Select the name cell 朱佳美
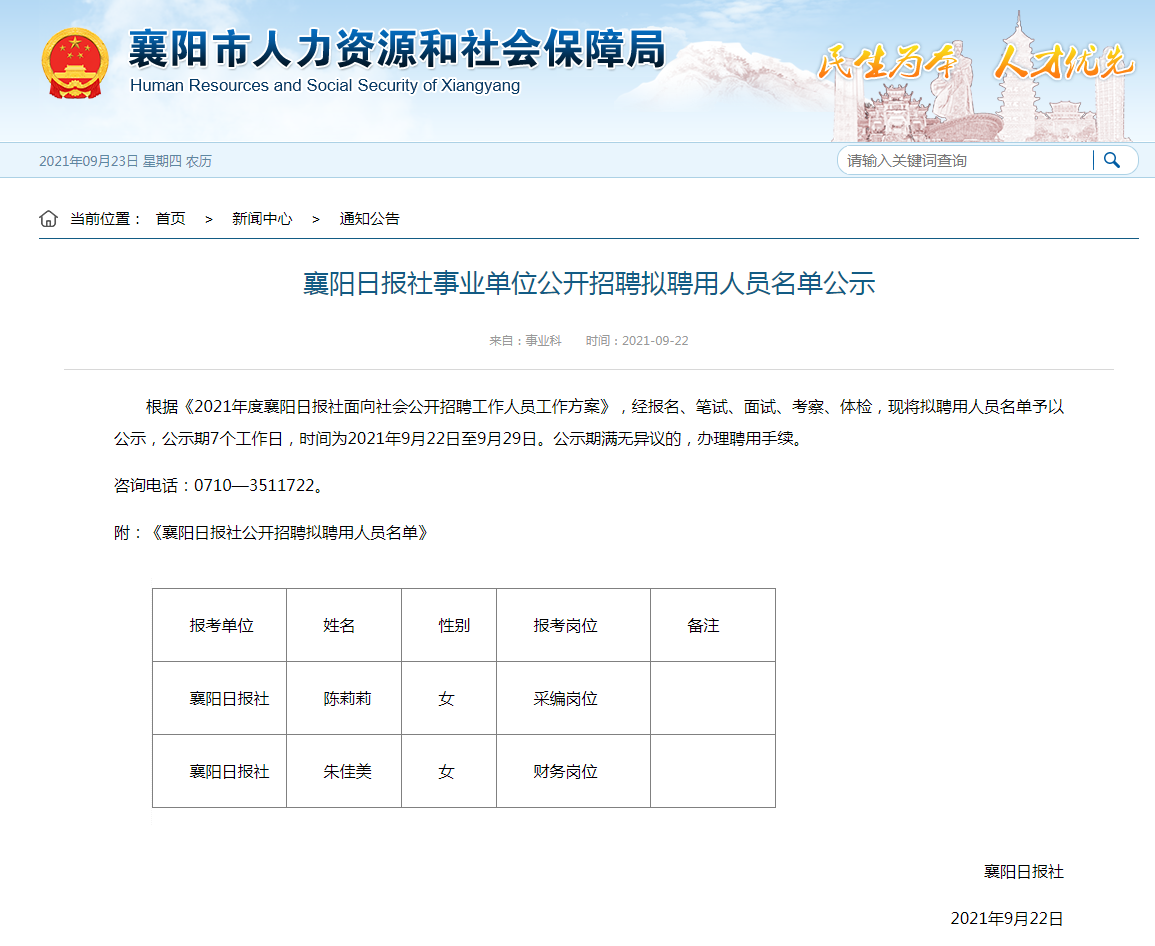1155x946 pixels. coord(347,772)
